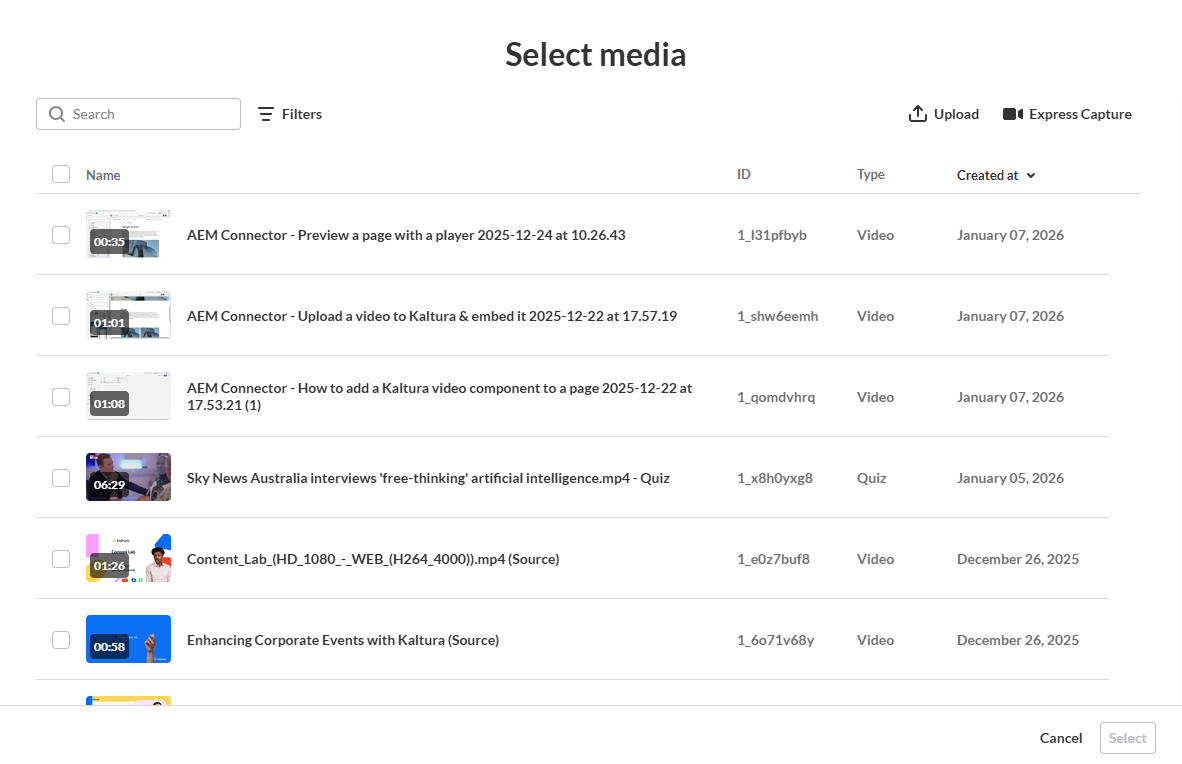Click the Content_Lab video thumbnail

[128, 559]
